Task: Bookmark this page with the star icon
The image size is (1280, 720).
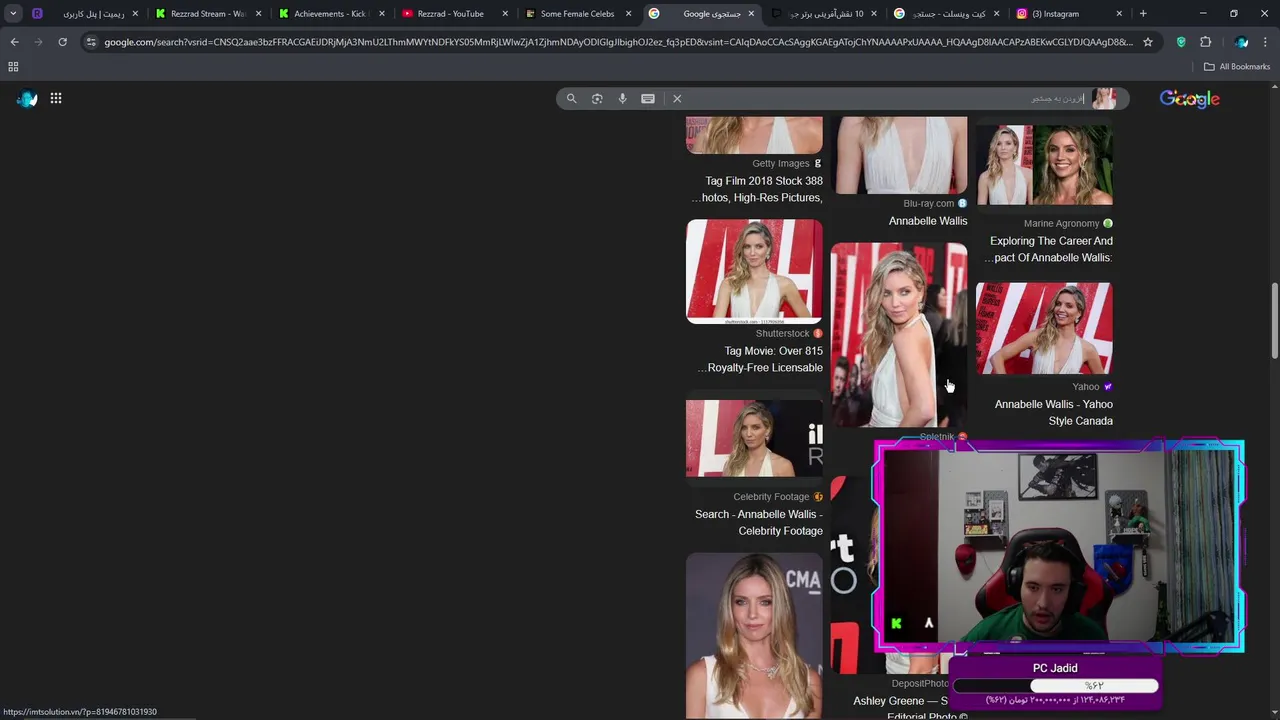Action: pos(1148,42)
